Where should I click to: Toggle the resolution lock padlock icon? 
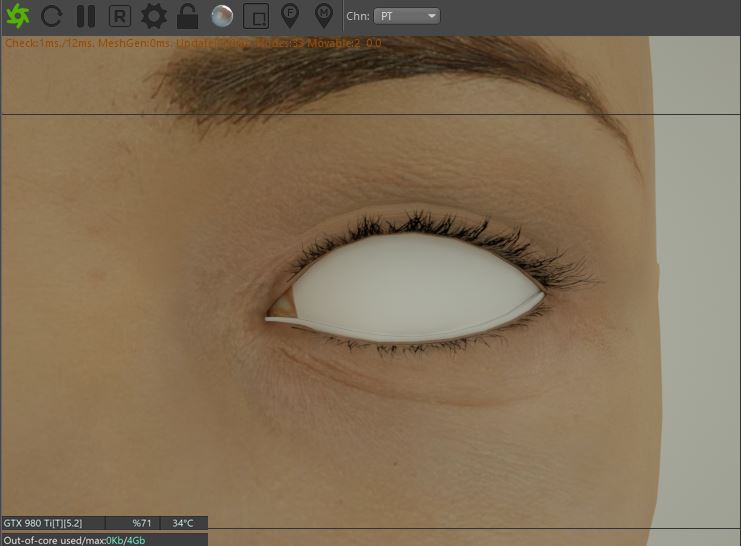pos(188,16)
